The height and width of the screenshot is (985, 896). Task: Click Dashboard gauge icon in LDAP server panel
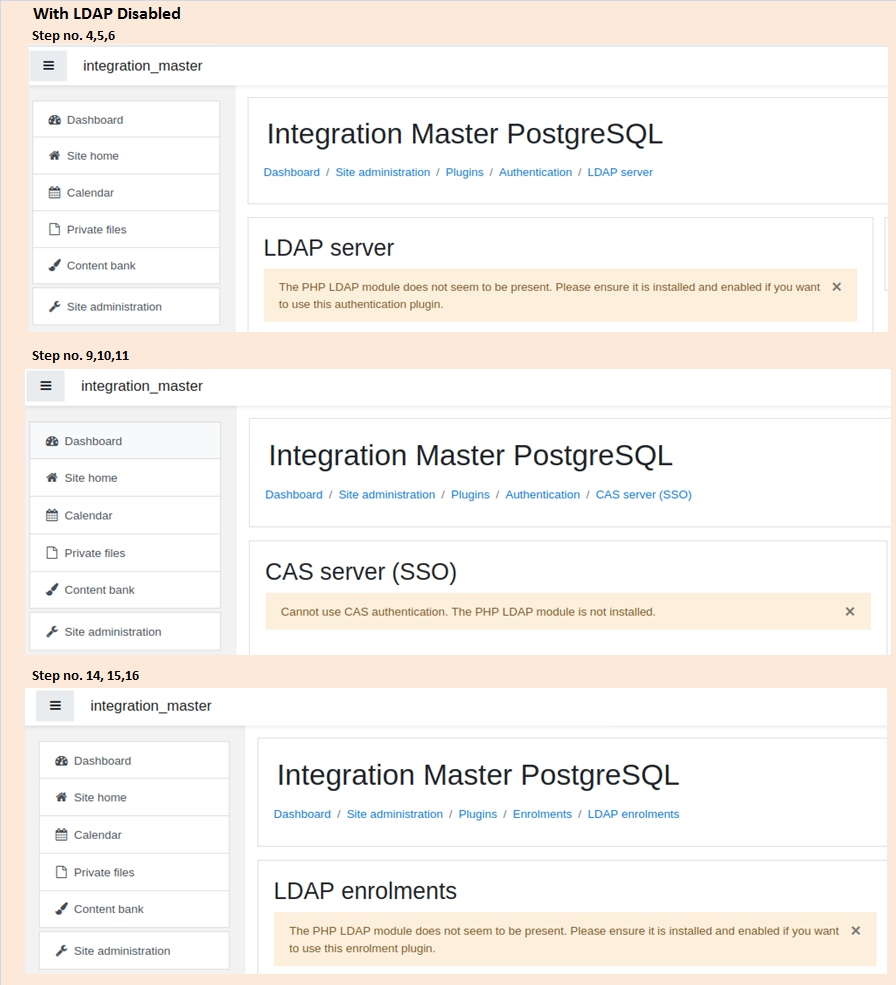tap(55, 120)
